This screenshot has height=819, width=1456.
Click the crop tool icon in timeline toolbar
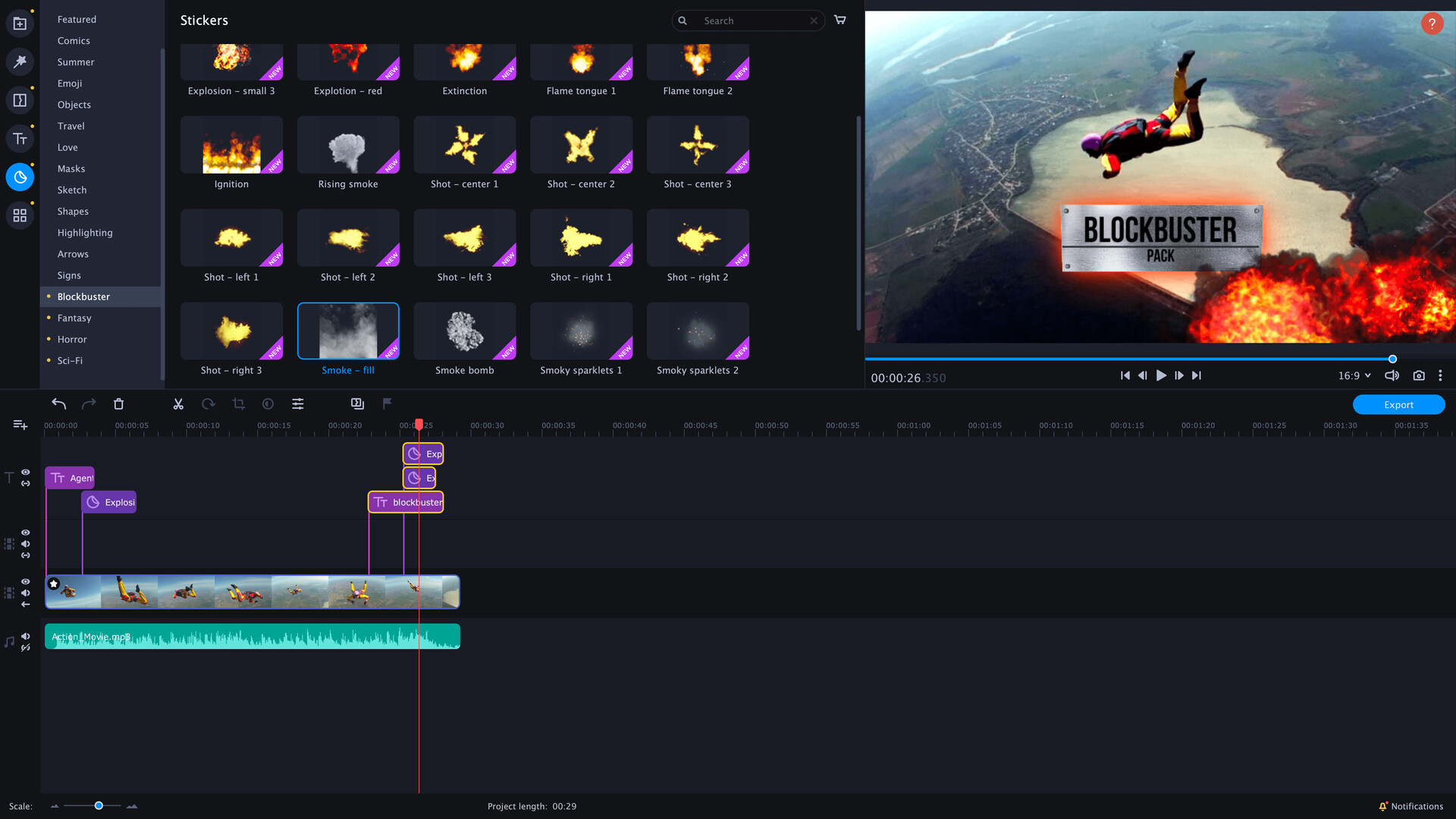click(x=237, y=403)
